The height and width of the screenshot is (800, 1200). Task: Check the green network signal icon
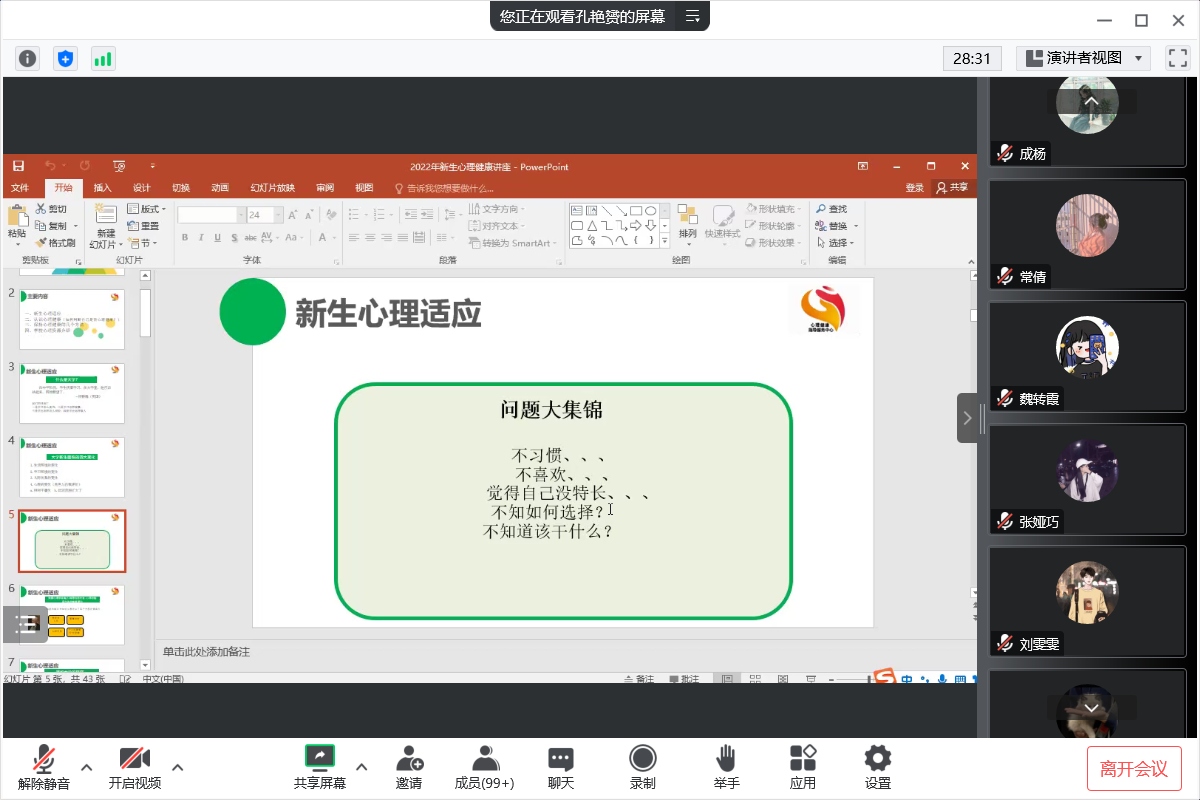click(x=103, y=59)
